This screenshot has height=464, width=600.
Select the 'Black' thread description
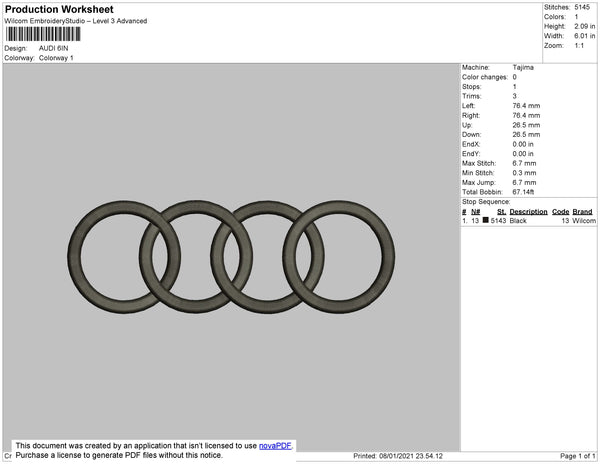518,221
